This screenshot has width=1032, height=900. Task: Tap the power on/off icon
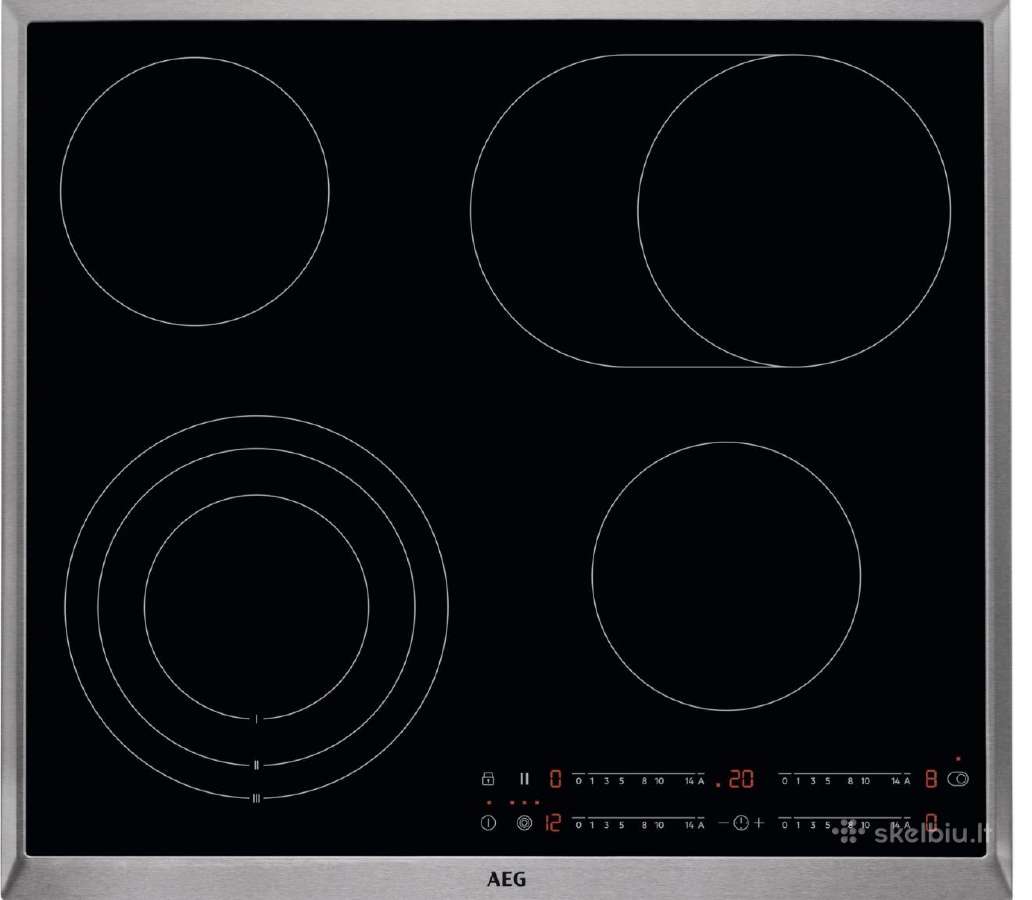coord(488,823)
